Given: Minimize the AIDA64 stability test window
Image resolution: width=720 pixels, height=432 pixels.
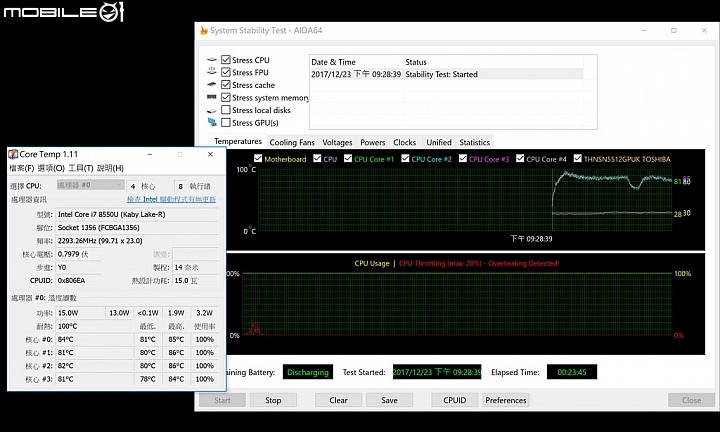Looking at the screenshot, I should [x=643, y=30].
